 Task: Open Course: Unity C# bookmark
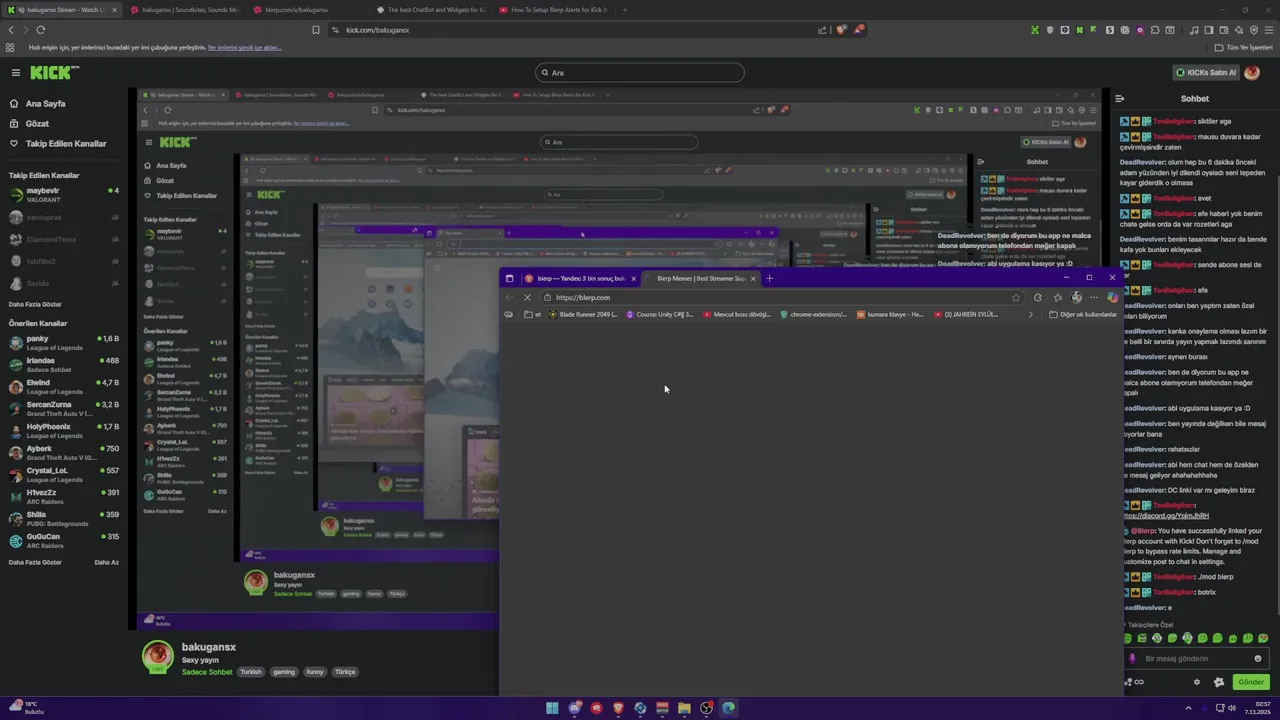tap(659, 314)
